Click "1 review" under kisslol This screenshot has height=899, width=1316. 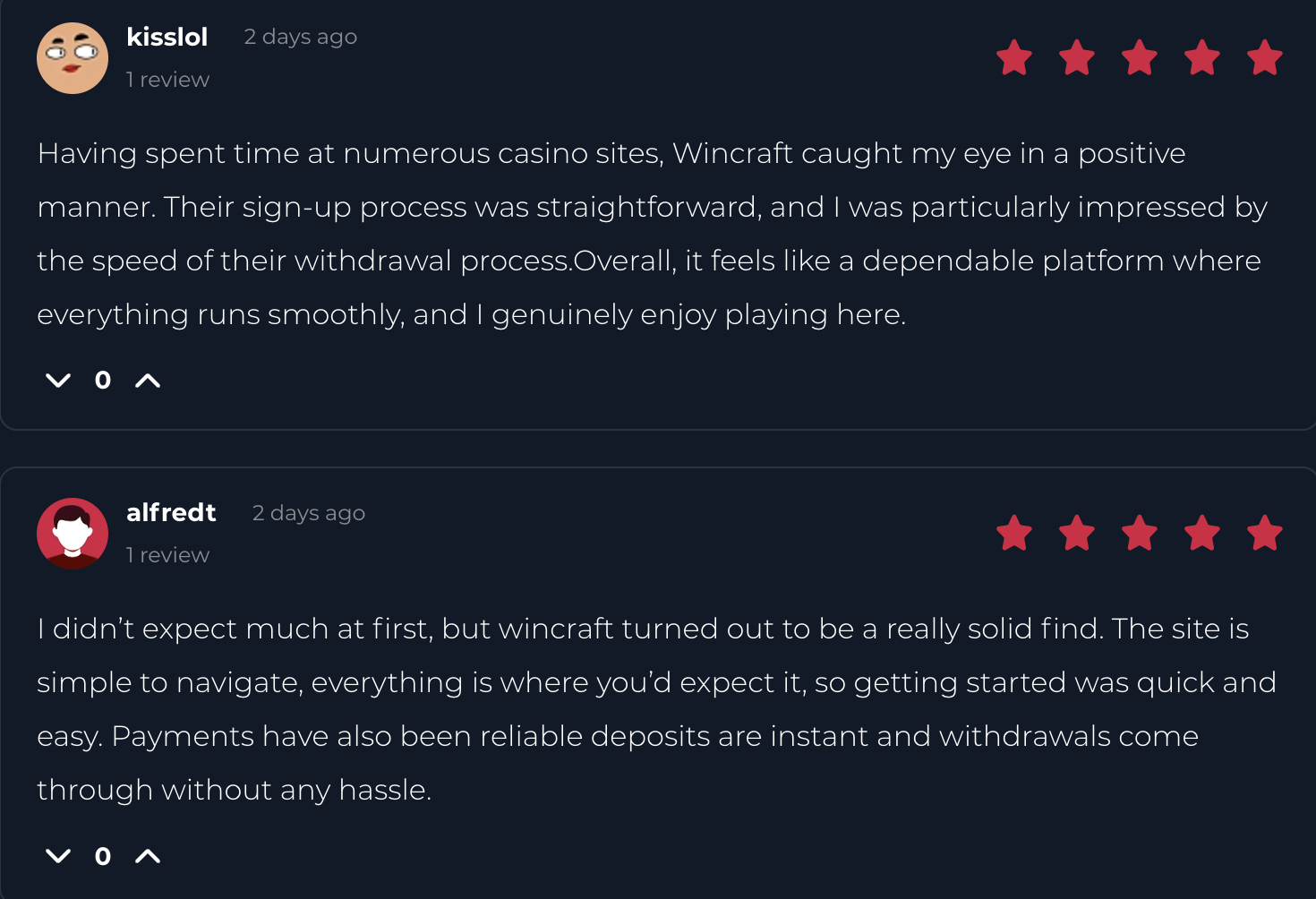(x=167, y=80)
